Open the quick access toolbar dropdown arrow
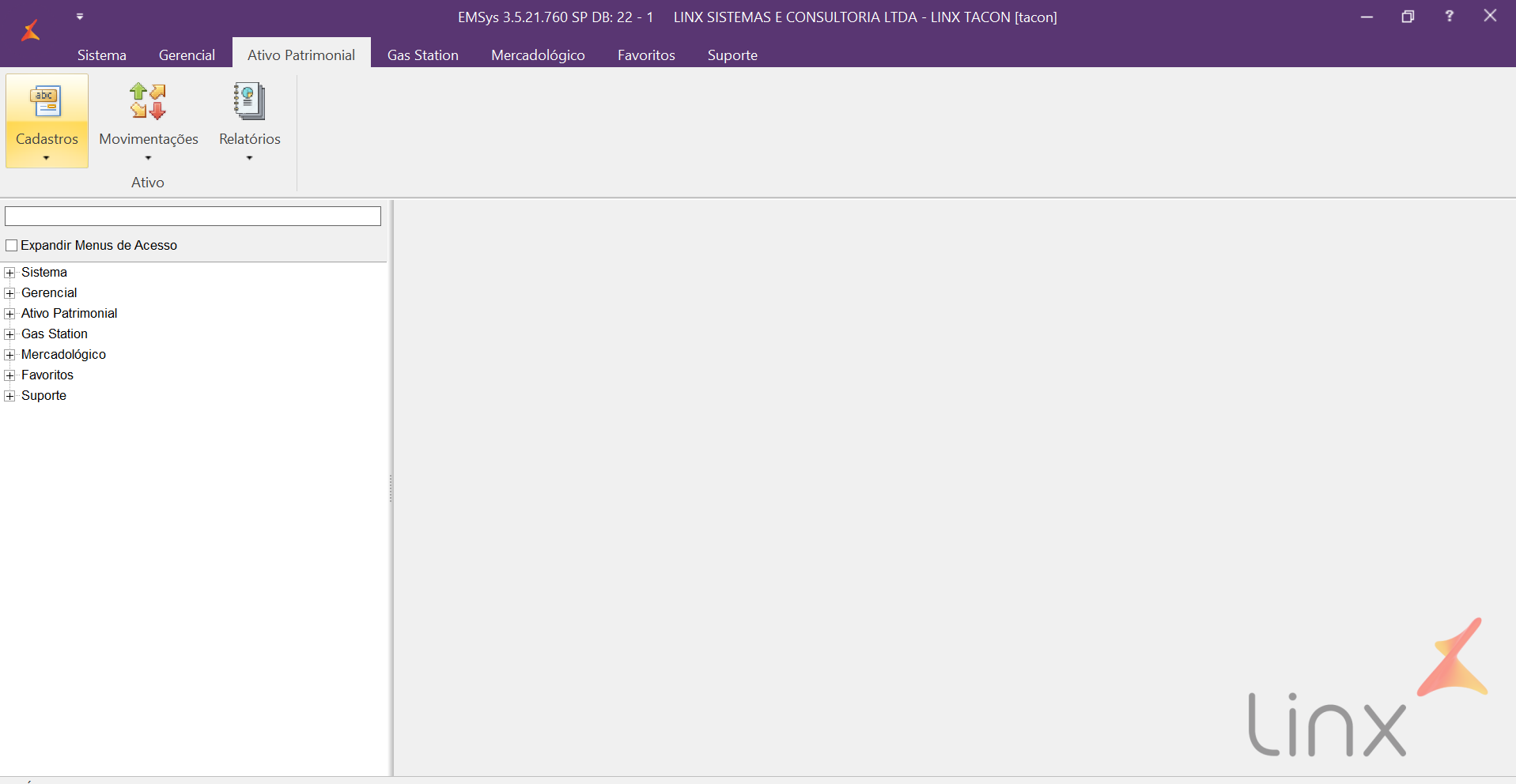 pos(80,16)
